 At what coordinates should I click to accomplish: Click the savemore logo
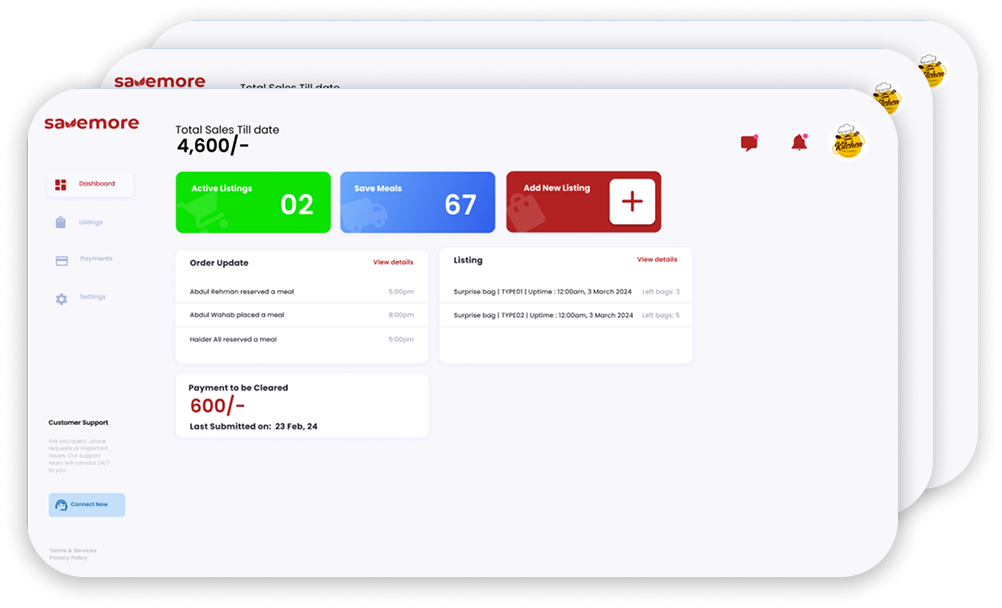[91, 124]
